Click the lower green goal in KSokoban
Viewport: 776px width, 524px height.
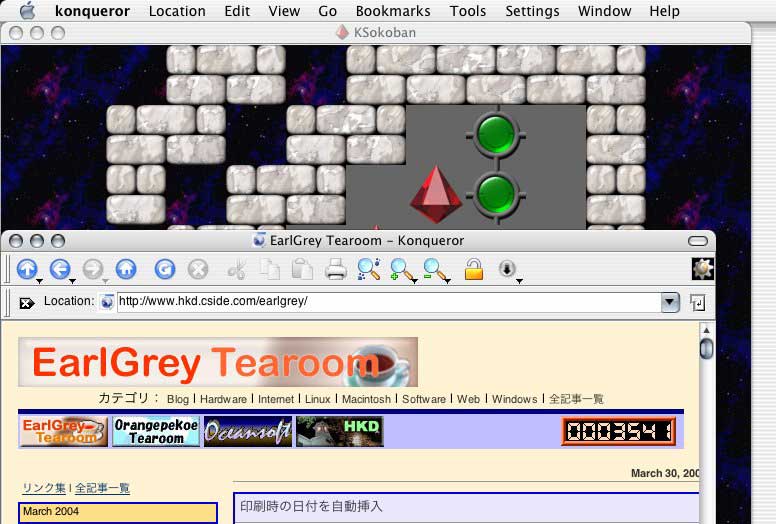496,195
